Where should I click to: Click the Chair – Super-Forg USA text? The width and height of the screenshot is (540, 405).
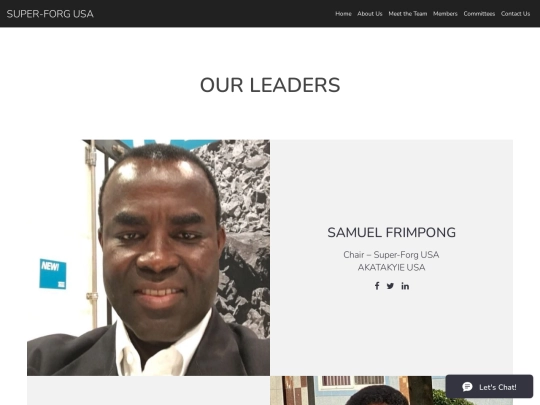pyautogui.click(x=391, y=255)
